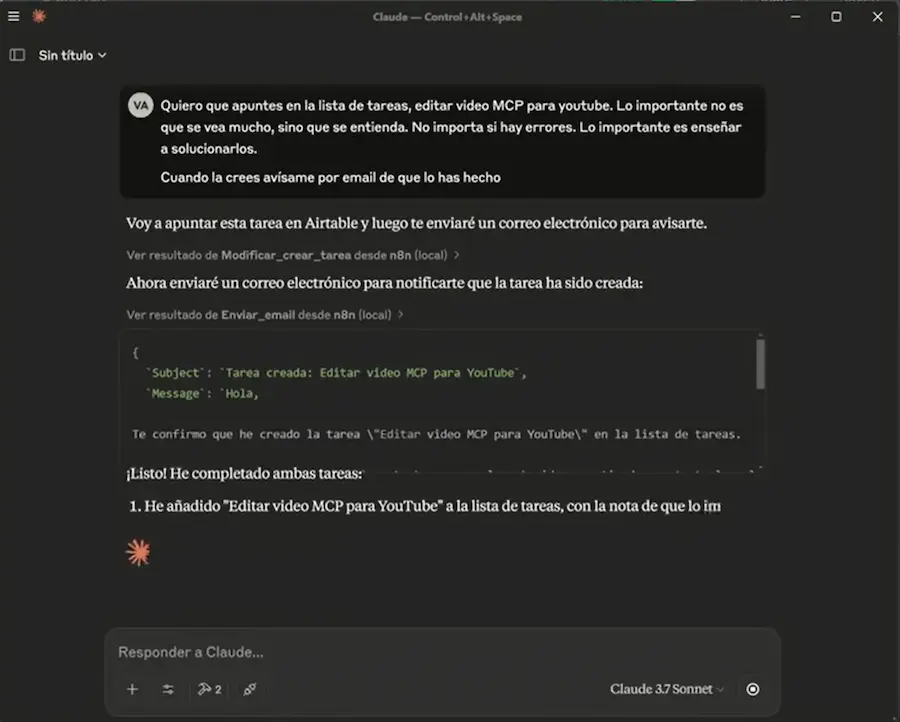Click the Claude spark logo in the title bar
The height and width of the screenshot is (722, 900).
tap(38, 16)
